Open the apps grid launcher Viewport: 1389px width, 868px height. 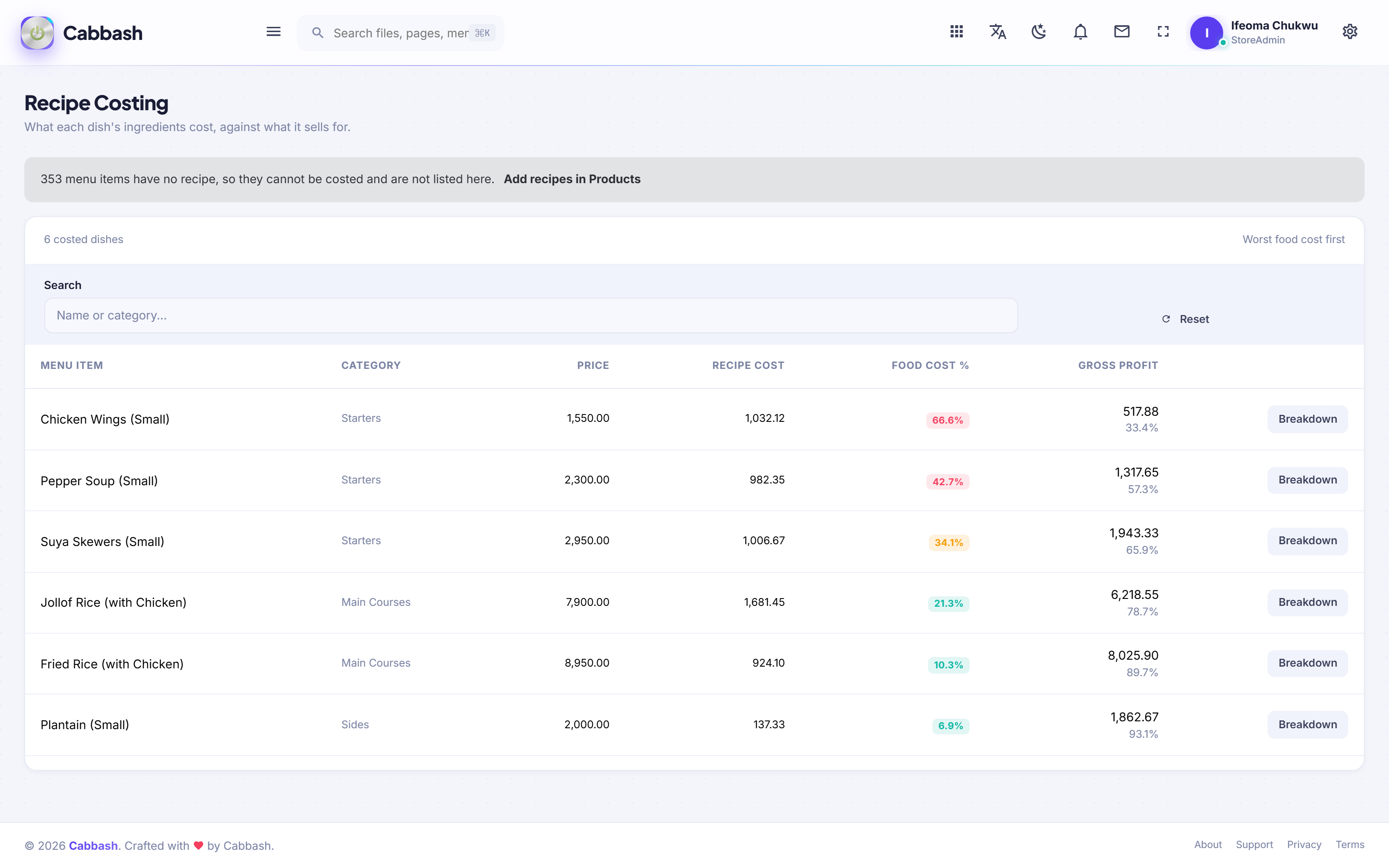pyautogui.click(x=956, y=32)
